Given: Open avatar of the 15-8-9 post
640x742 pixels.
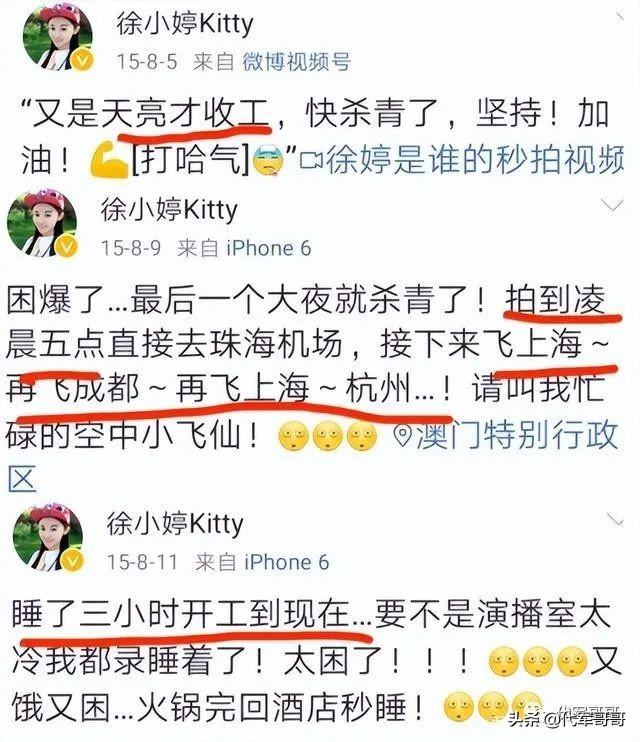Looking at the screenshot, I should coord(42,222).
